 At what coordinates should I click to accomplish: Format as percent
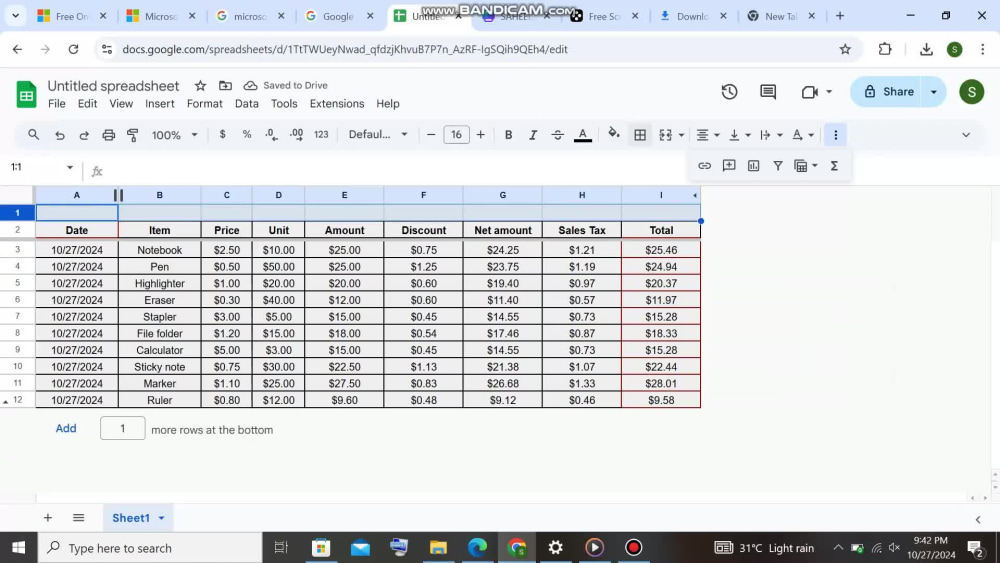point(247,135)
